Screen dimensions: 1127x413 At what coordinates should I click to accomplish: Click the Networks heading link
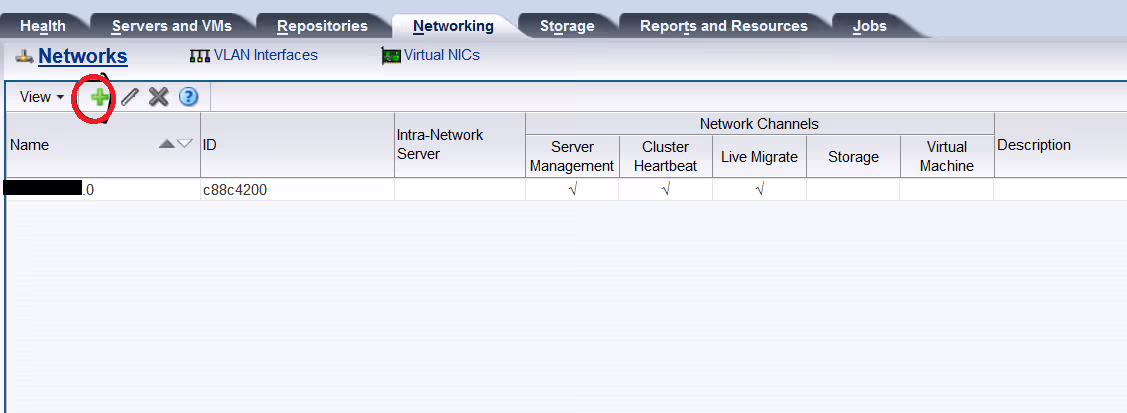click(x=82, y=56)
